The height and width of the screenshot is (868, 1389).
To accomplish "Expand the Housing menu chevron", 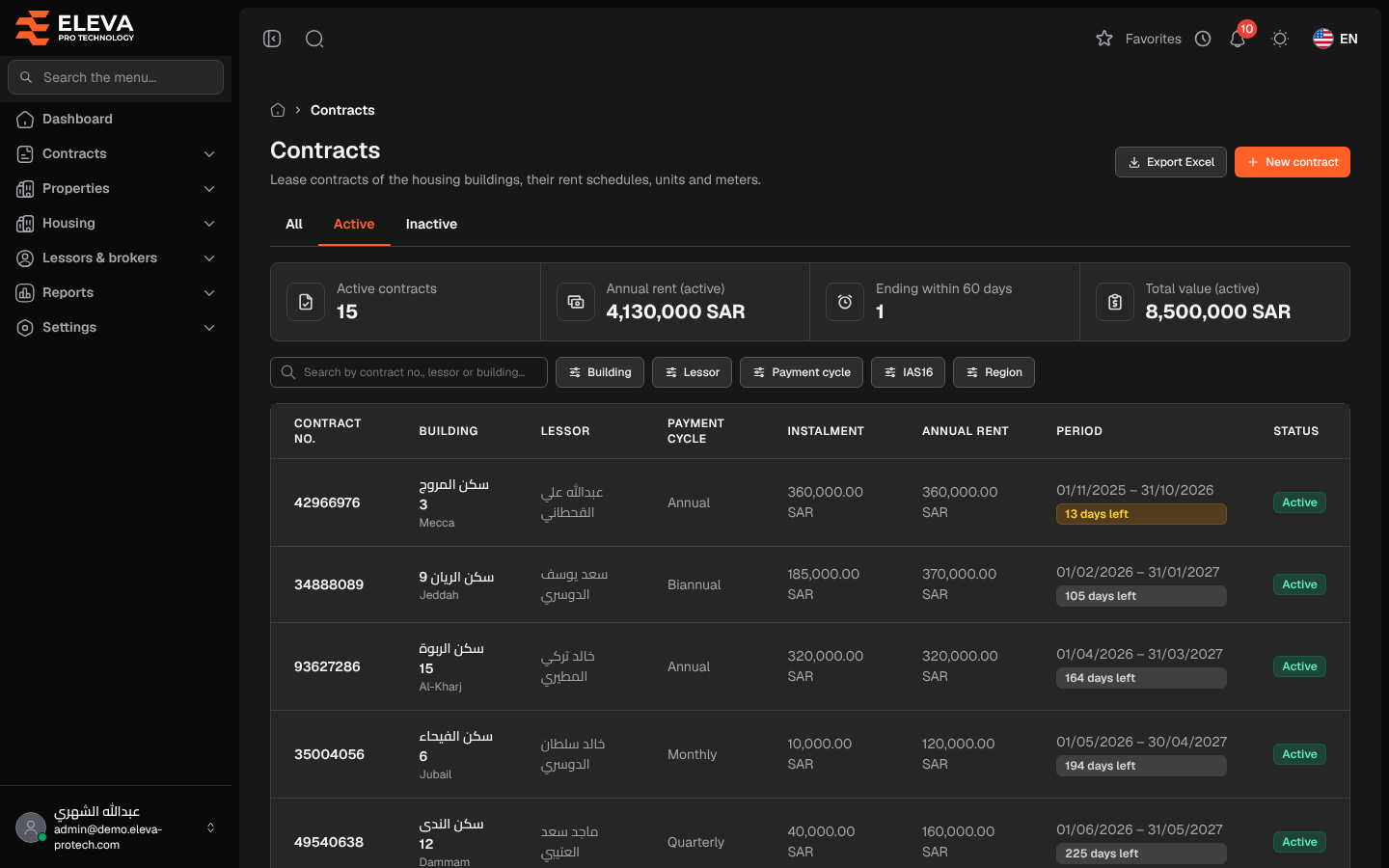I will click(x=209, y=224).
